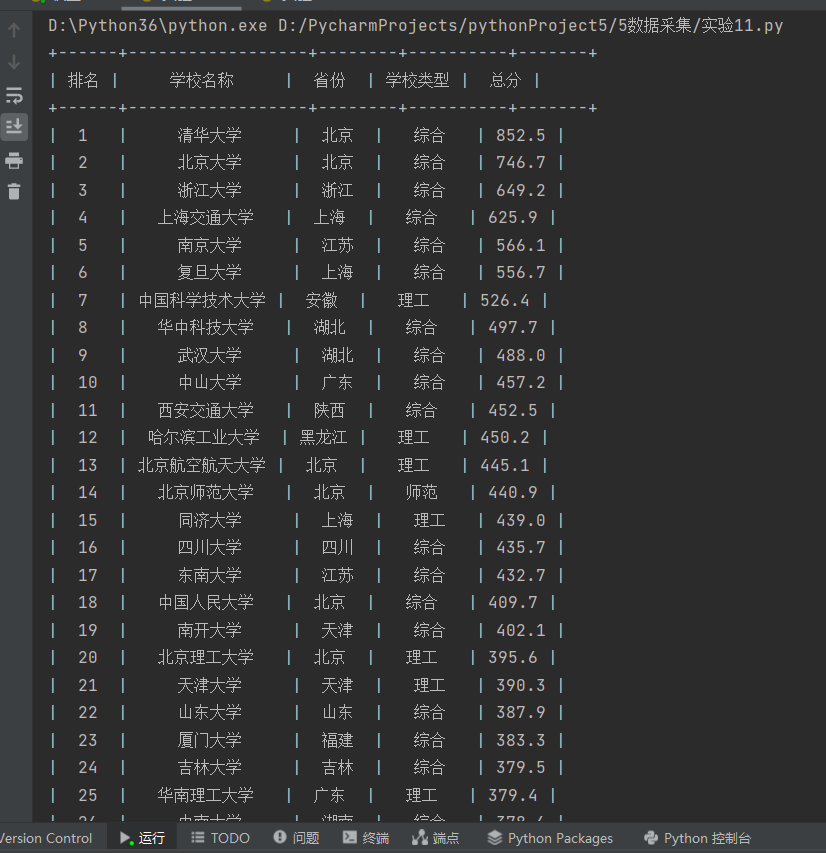826x853 pixels.
Task: Click 上海交通大学 in the table
Action: (206, 217)
